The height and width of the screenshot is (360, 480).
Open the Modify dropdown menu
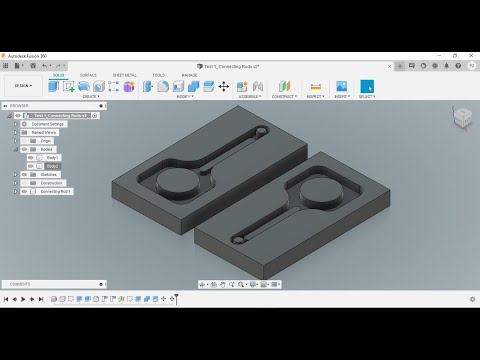point(185,96)
